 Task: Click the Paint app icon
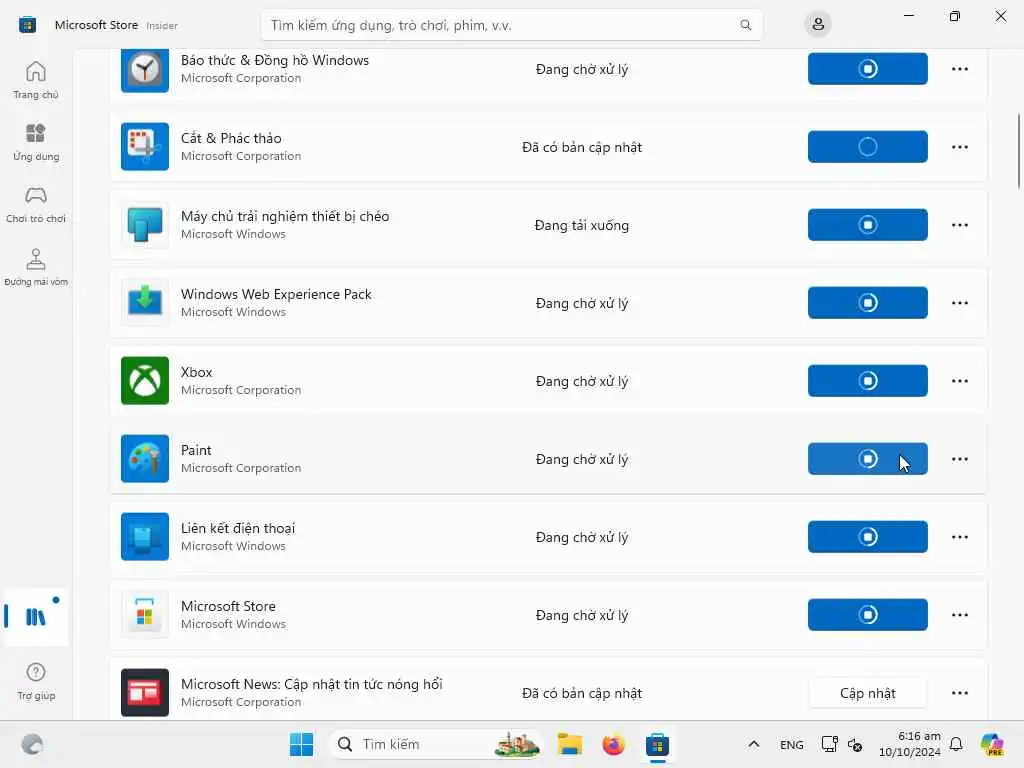click(145, 459)
